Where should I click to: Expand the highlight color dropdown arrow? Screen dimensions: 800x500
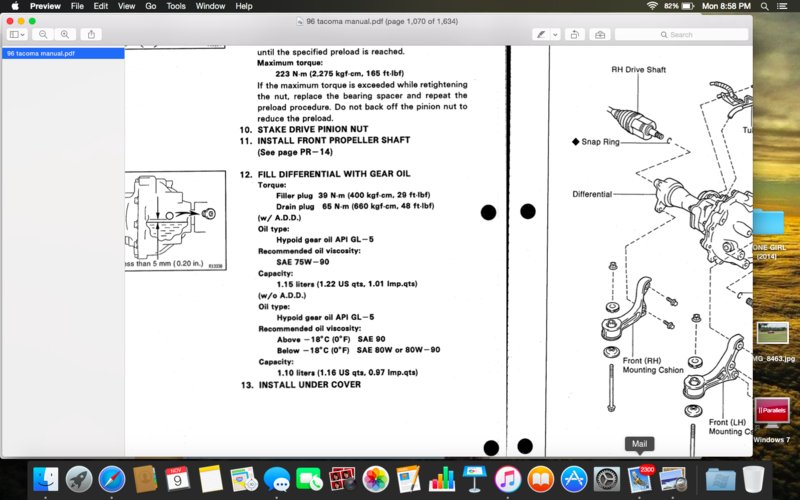tap(555, 34)
